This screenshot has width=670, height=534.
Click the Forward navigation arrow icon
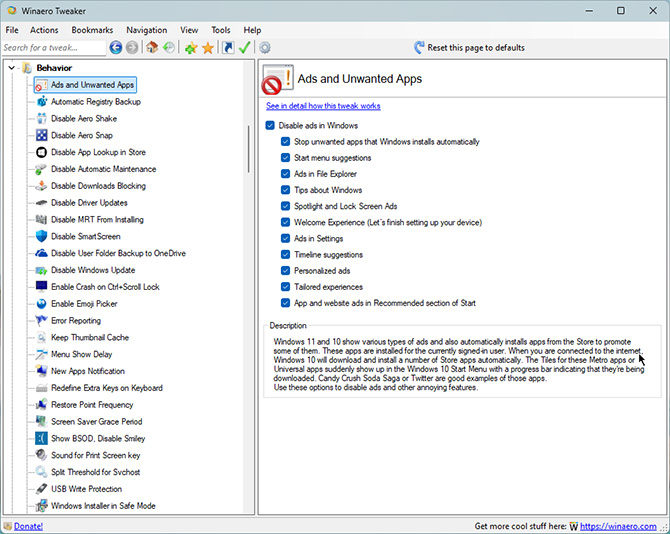(132, 47)
